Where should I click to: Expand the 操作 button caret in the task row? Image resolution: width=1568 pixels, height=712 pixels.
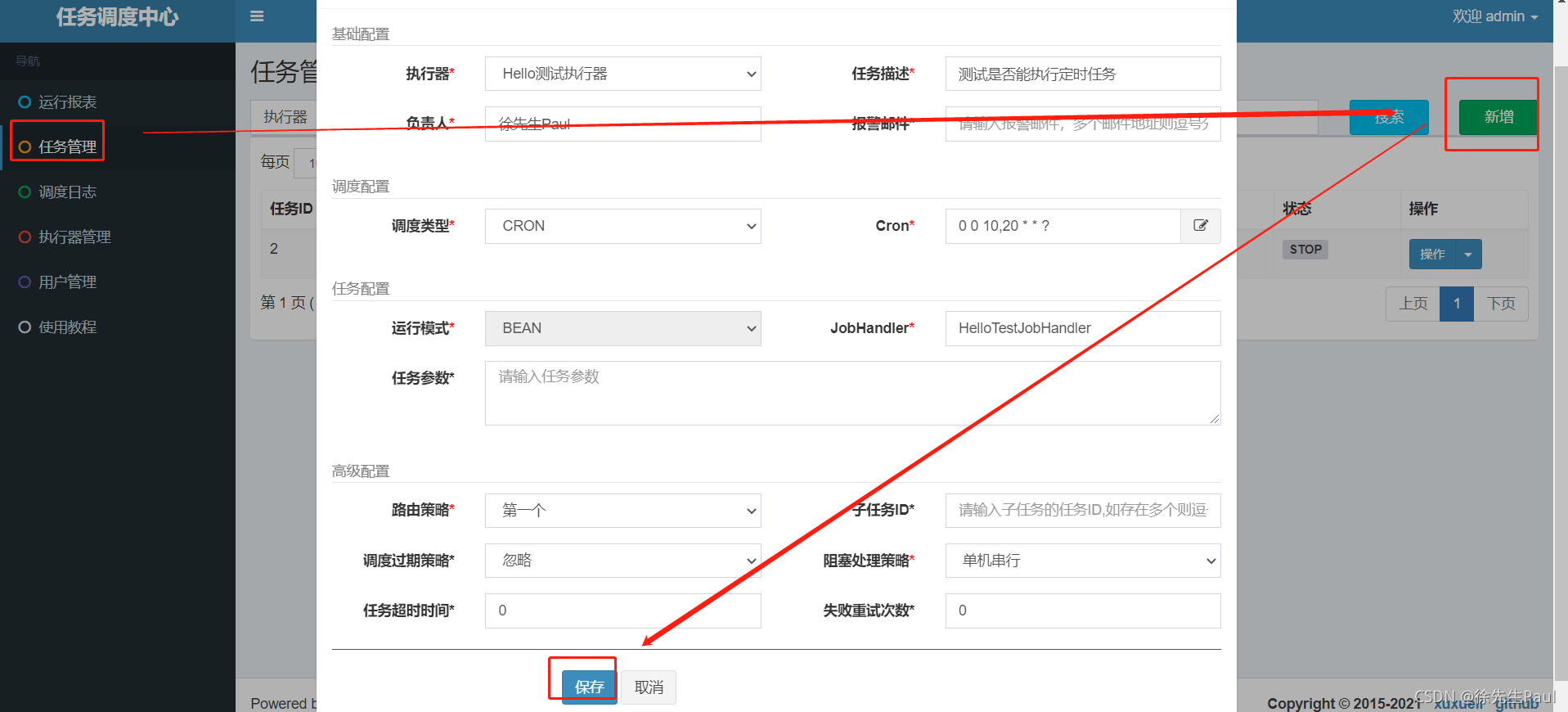pos(1468,255)
